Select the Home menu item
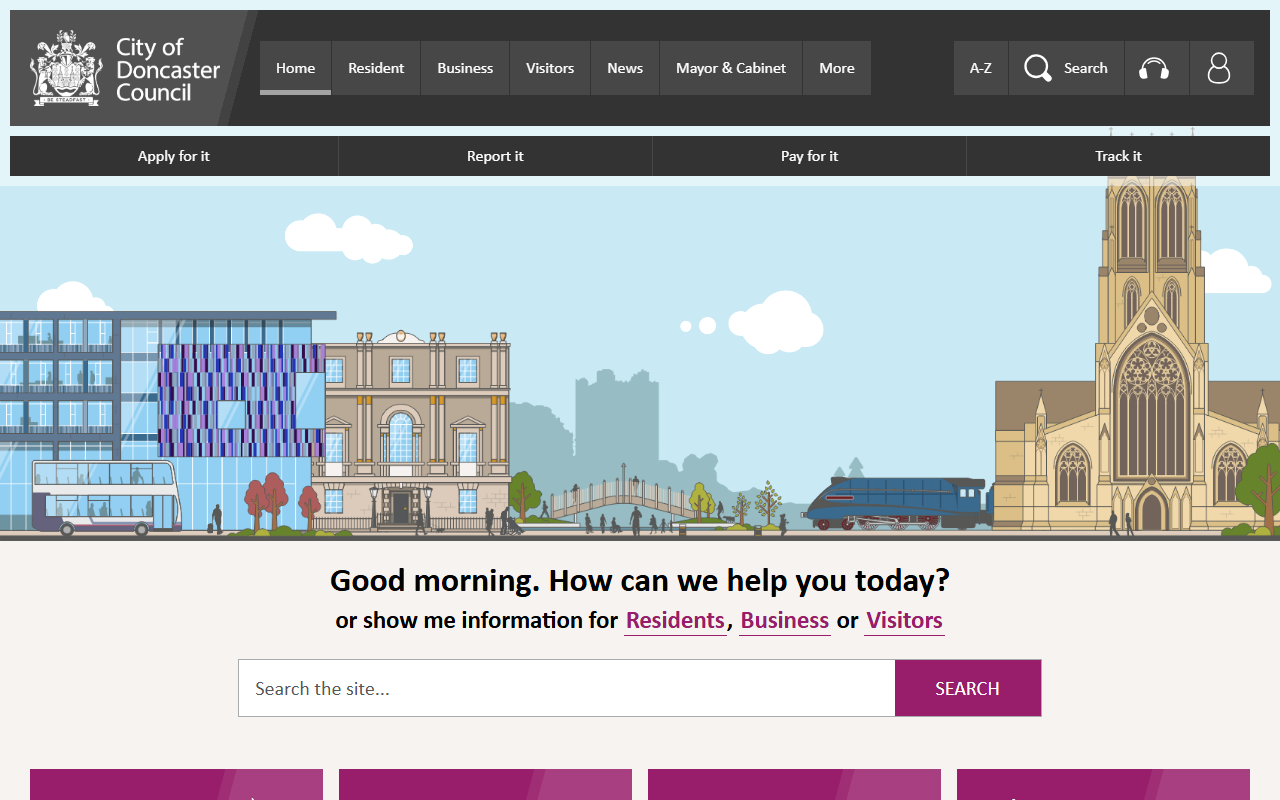1280x800 pixels. pos(295,68)
